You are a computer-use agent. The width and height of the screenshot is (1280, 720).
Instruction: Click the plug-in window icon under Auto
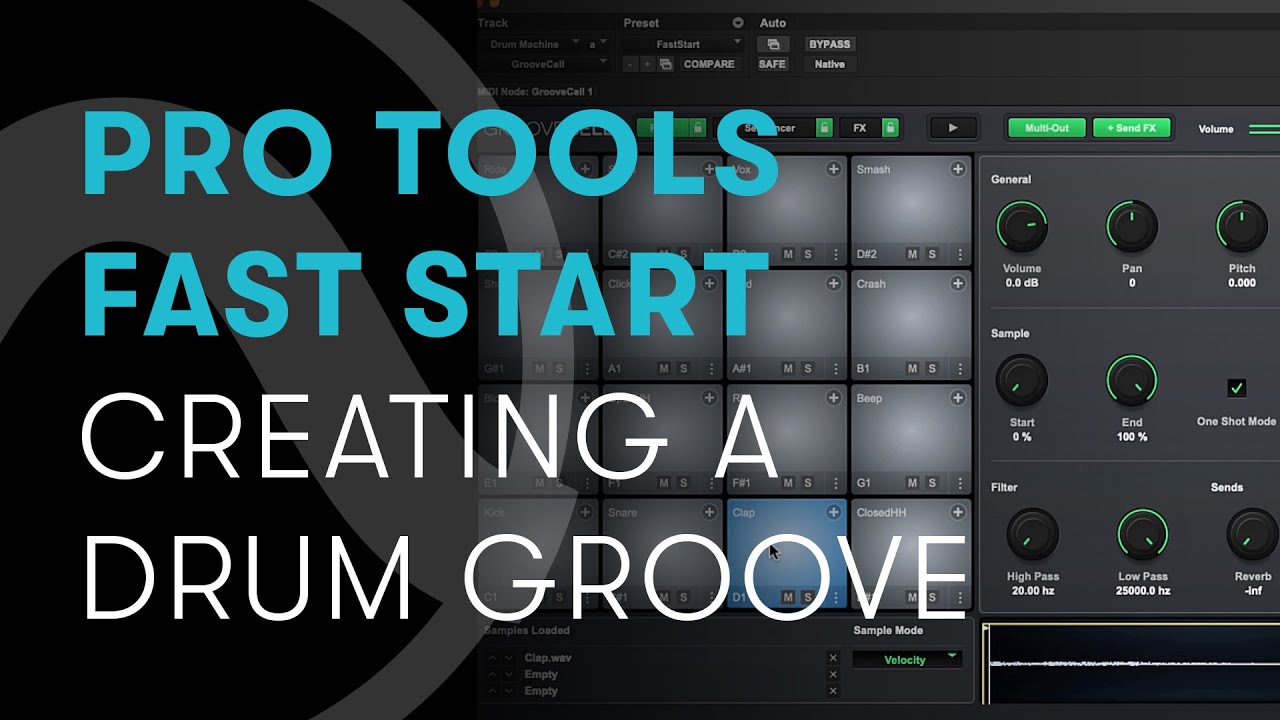click(x=773, y=44)
